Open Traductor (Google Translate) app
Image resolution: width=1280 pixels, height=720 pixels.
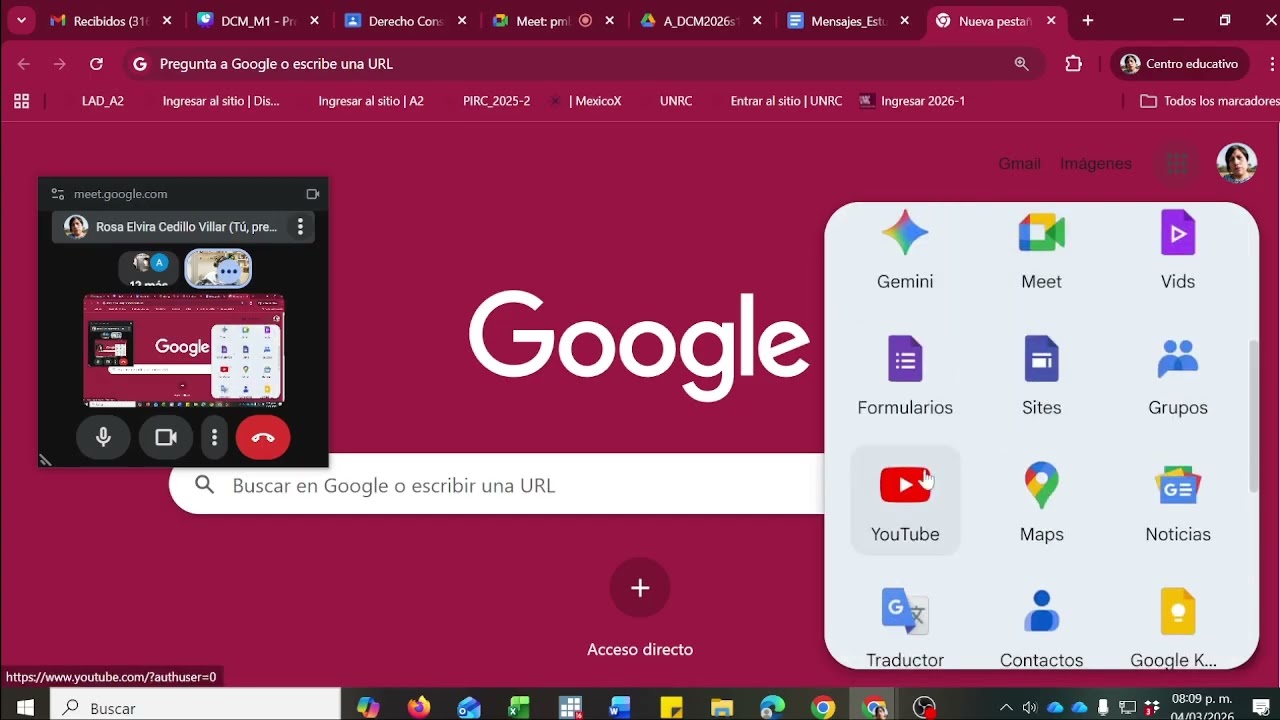click(x=905, y=626)
